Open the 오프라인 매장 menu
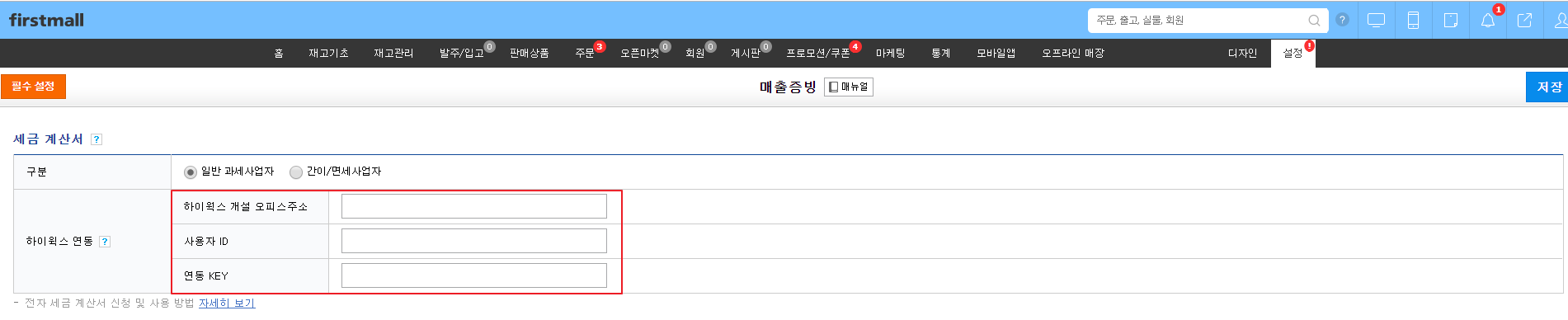Image resolution: width=1568 pixels, height=320 pixels. point(1072,53)
